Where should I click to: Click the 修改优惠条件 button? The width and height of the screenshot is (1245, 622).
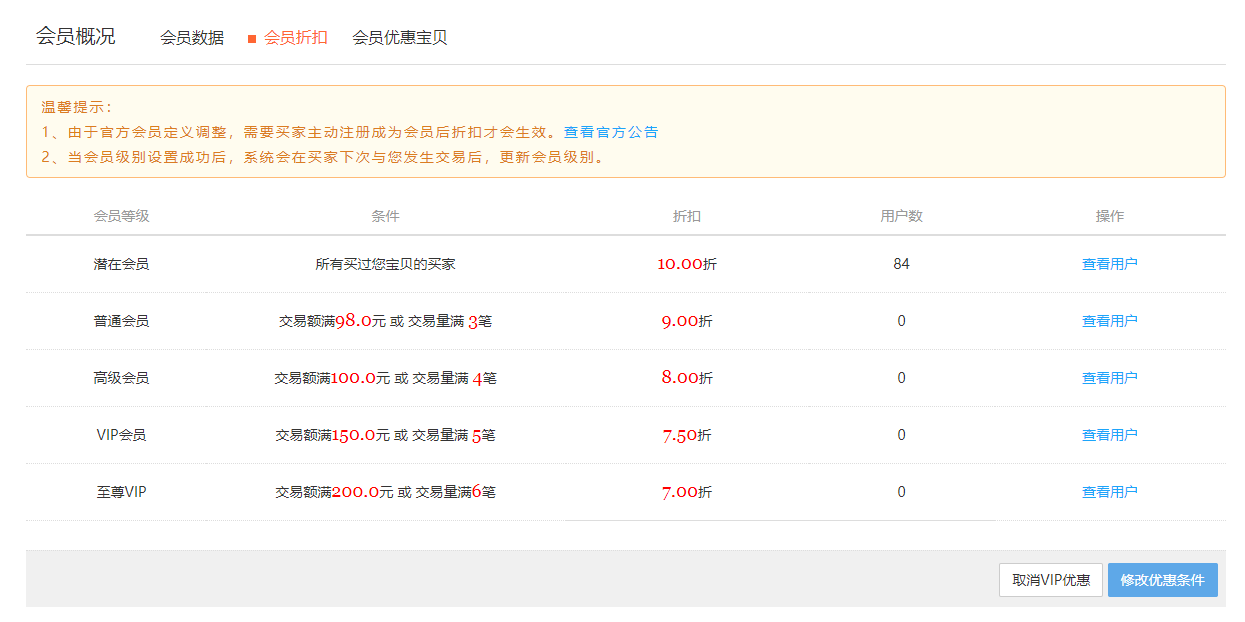1162,580
